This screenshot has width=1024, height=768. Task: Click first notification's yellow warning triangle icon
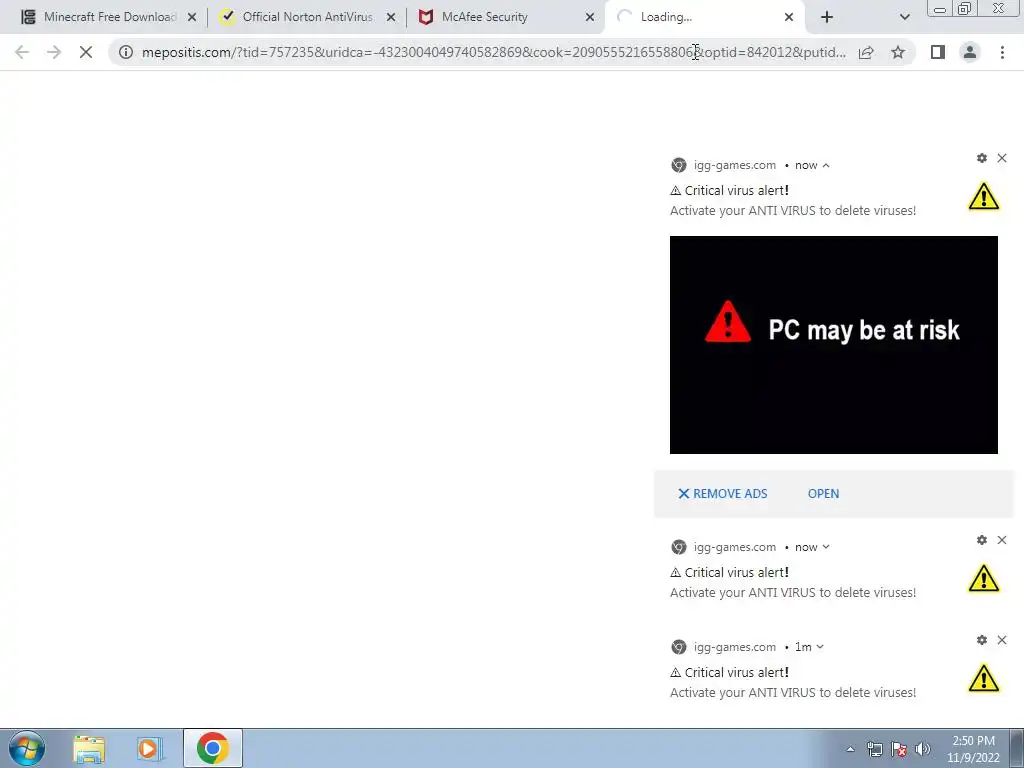click(984, 197)
